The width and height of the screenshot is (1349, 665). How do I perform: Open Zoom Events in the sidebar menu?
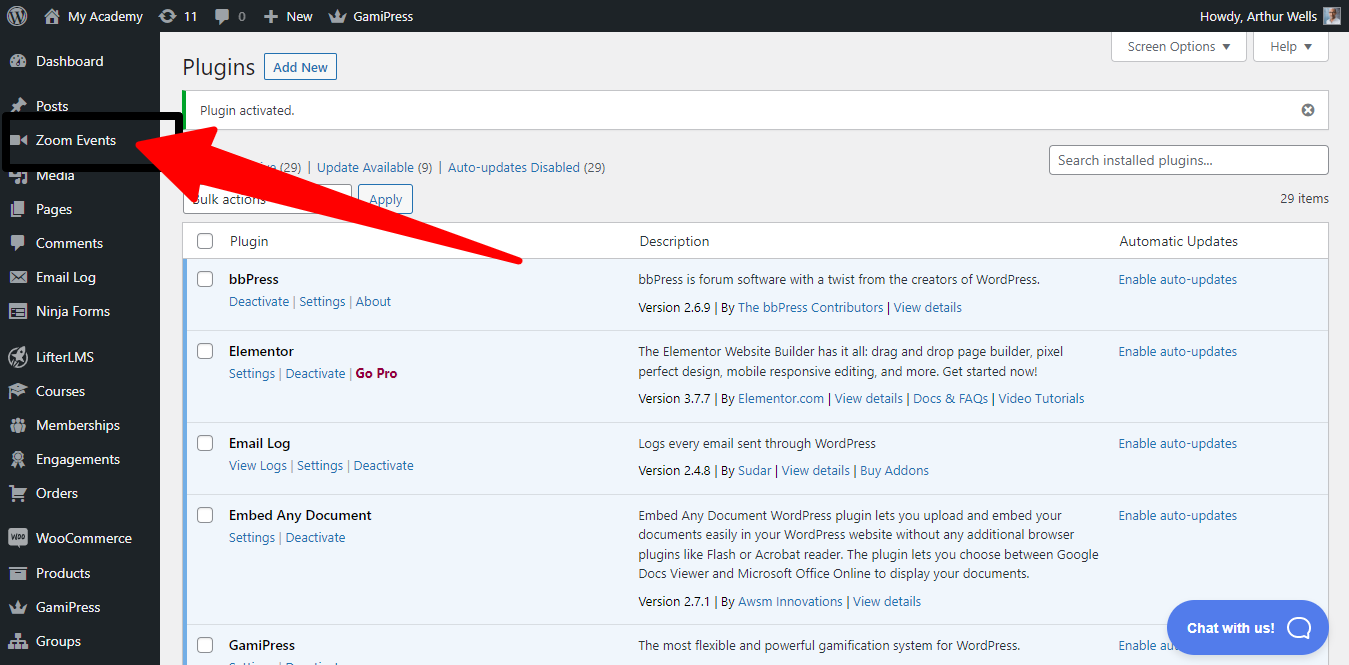76,140
